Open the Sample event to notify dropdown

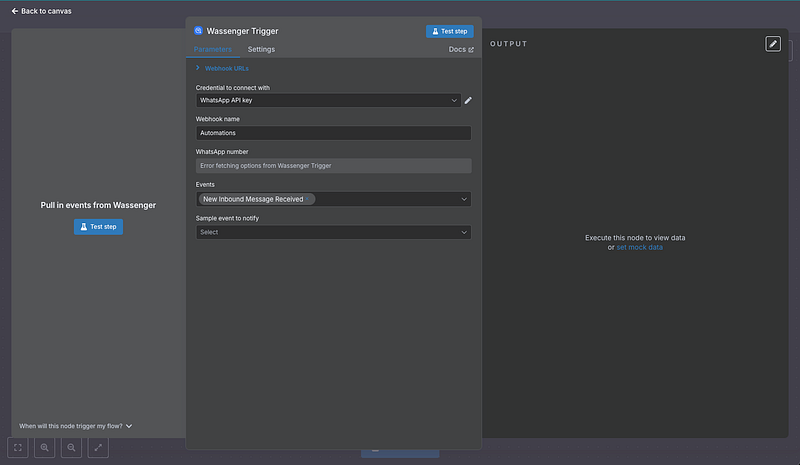(x=333, y=232)
